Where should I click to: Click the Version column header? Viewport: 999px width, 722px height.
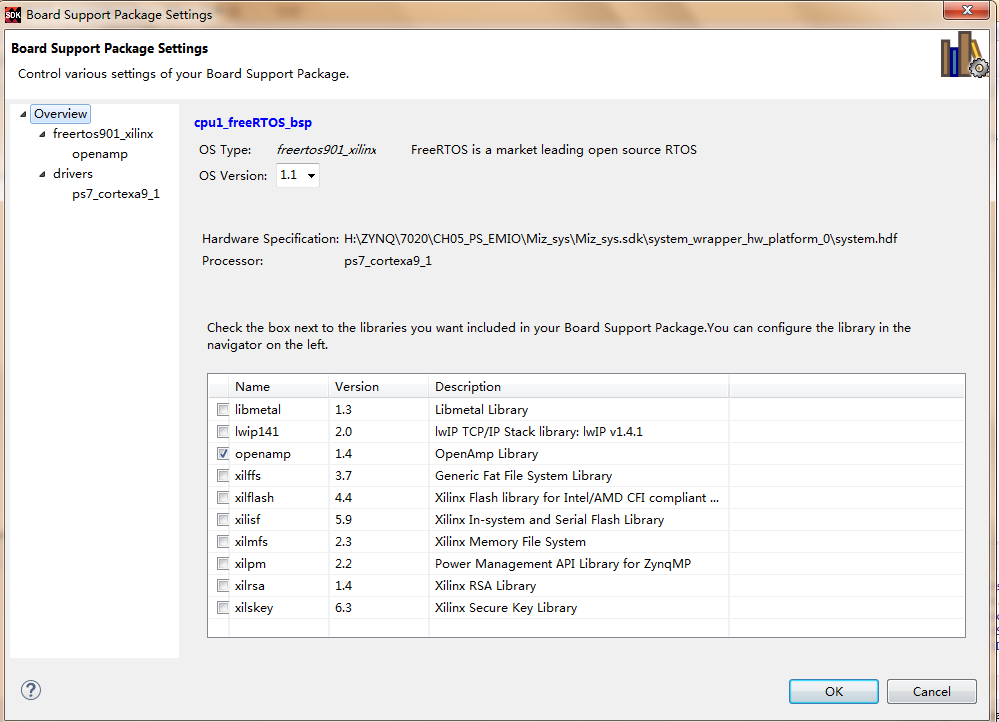[379, 387]
